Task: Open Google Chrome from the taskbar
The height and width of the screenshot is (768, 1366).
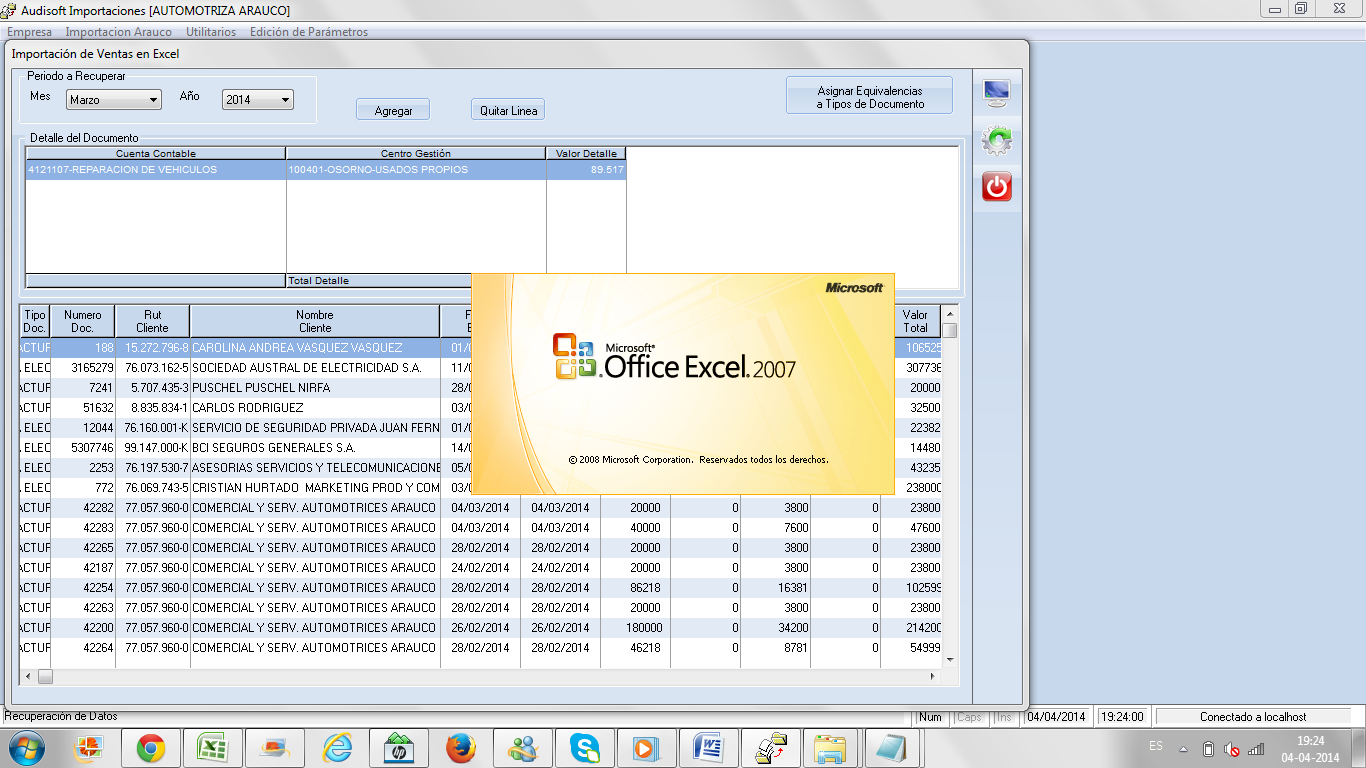Action: coord(151,747)
